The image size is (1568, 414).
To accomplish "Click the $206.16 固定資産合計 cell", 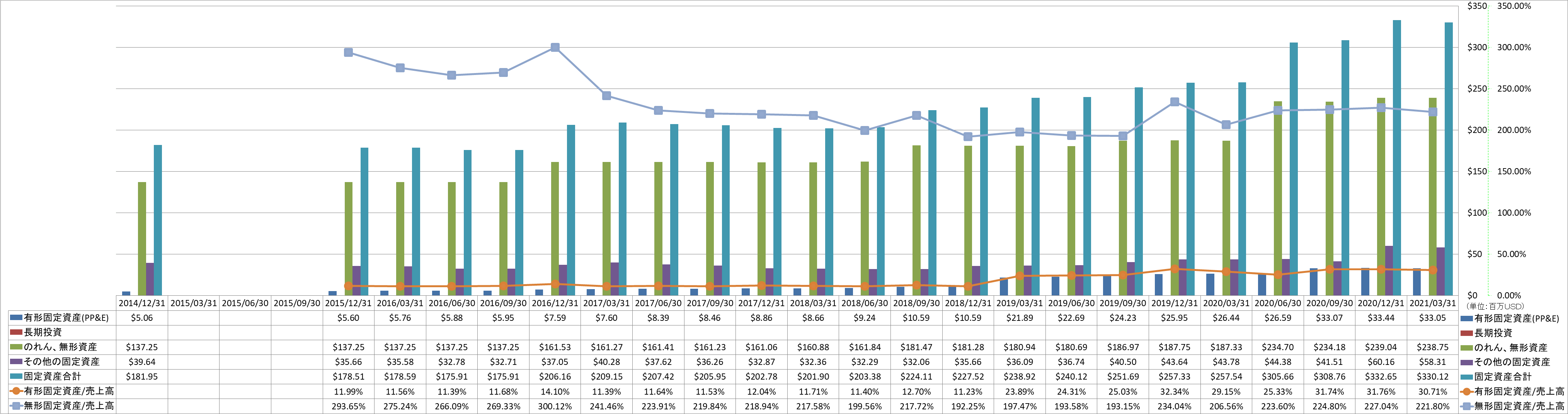I will (555, 376).
